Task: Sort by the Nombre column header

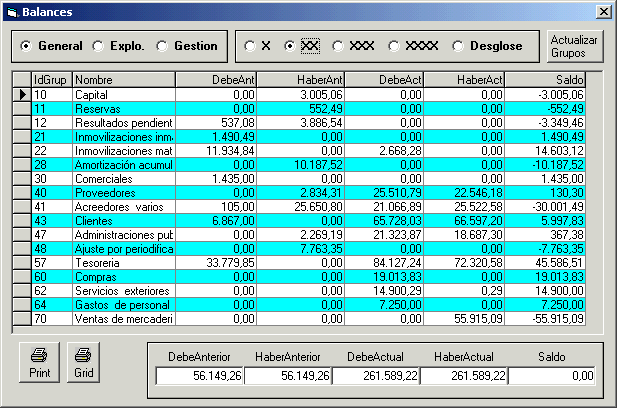Action: 123,79
